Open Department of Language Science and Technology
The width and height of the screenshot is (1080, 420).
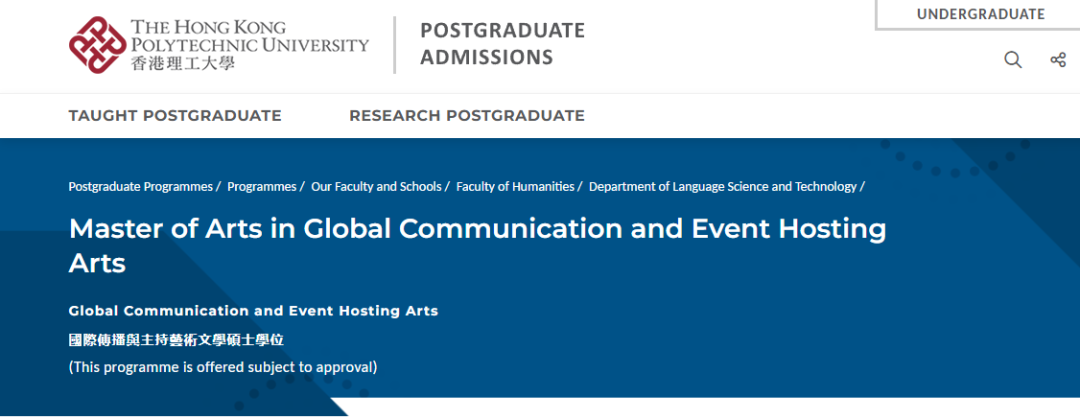coord(722,186)
